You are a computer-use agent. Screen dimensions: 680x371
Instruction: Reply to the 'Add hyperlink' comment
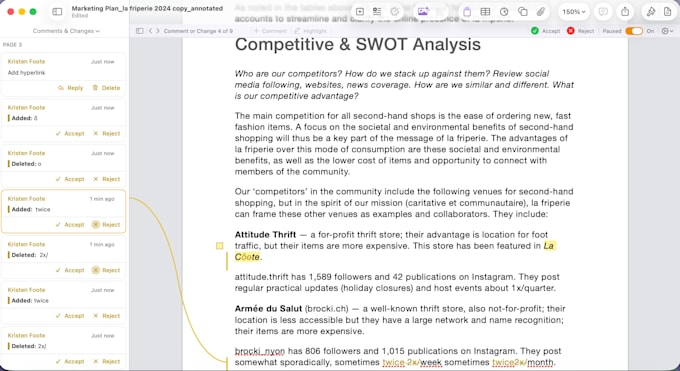point(70,88)
